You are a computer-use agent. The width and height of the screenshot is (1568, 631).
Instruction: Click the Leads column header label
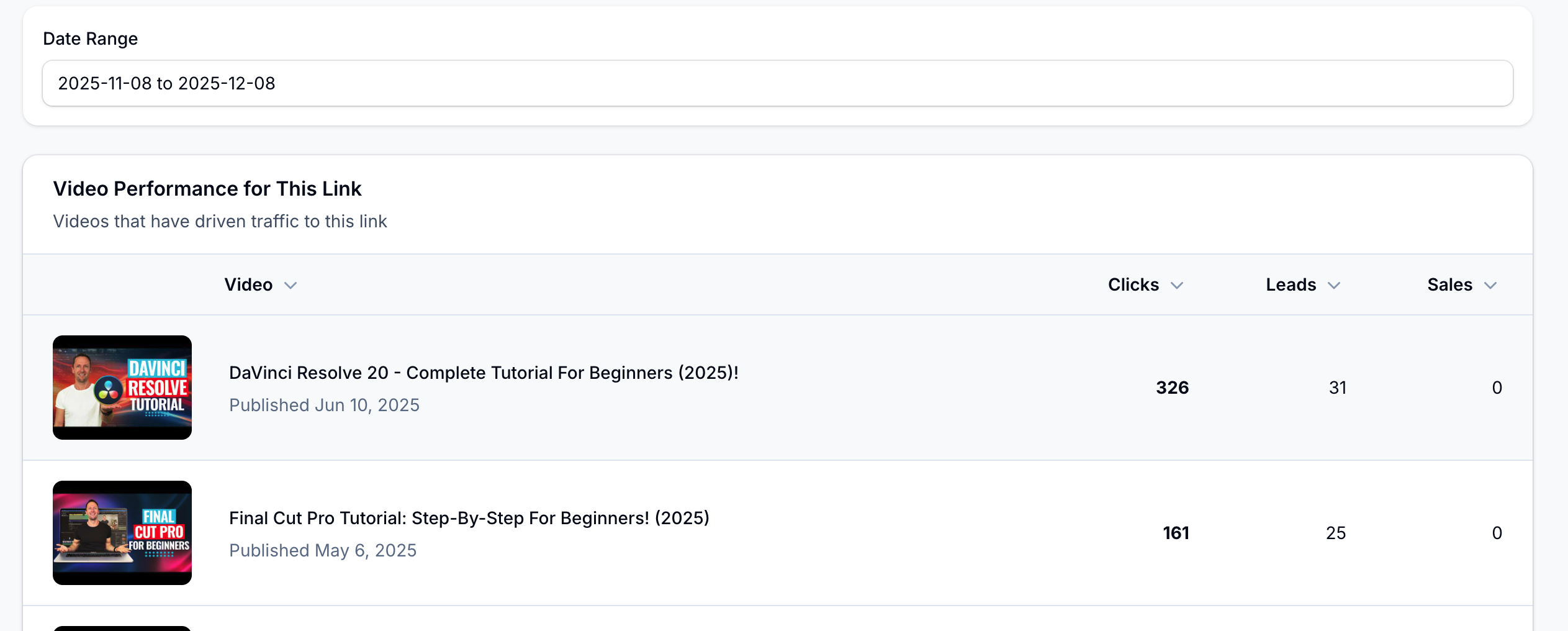(1291, 285)
